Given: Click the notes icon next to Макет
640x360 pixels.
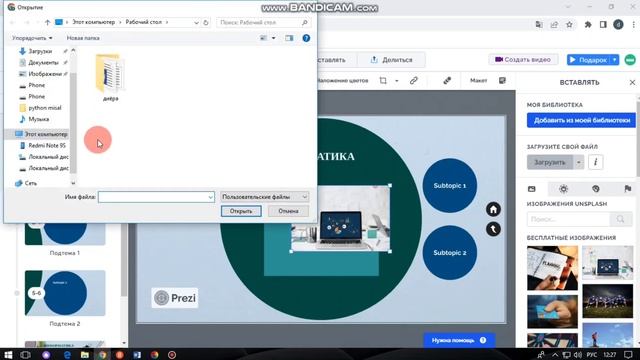Looking at the screenshot, I should click(x=502, y=81).
